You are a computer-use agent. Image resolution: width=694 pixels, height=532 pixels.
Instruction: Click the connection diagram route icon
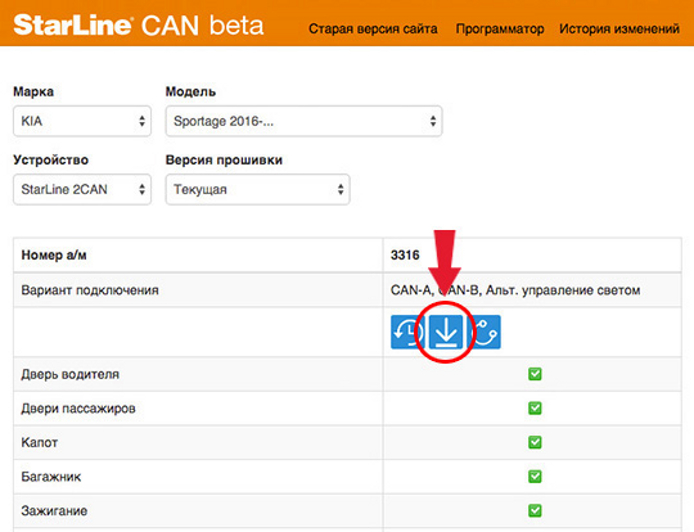pos(484,332)
